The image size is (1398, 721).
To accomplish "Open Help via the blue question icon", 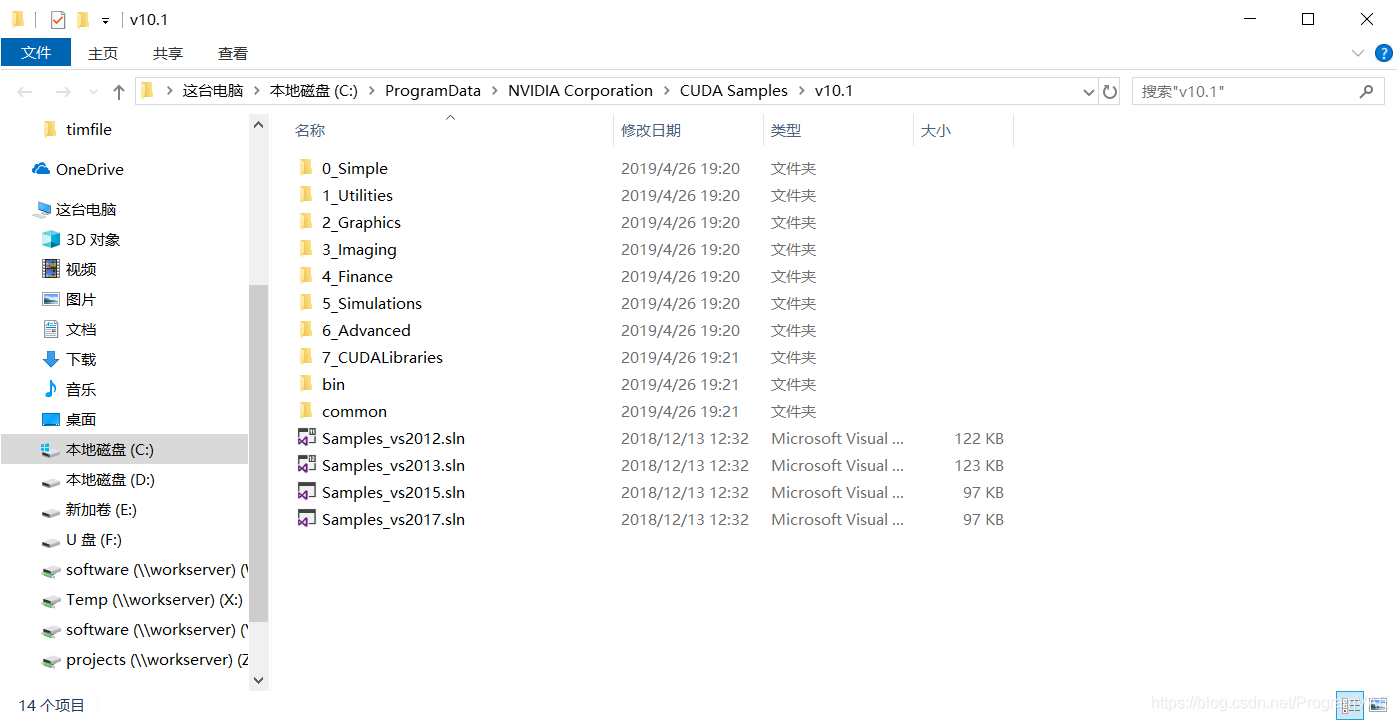I will tap(1384, 53).
